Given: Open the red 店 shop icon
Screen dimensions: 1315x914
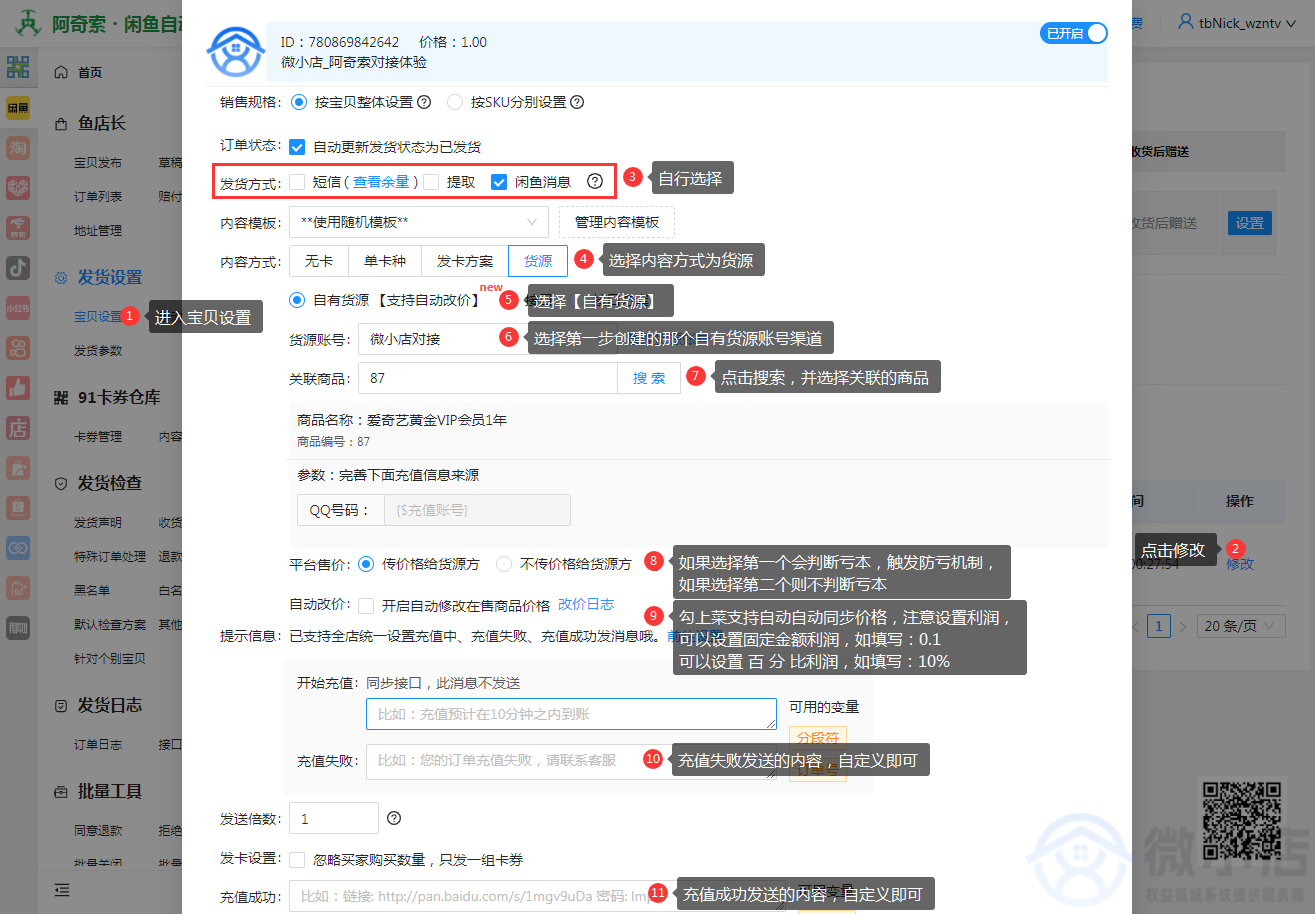Looking at the screenshot, I should pyautogui.click(x=17, y=428).
